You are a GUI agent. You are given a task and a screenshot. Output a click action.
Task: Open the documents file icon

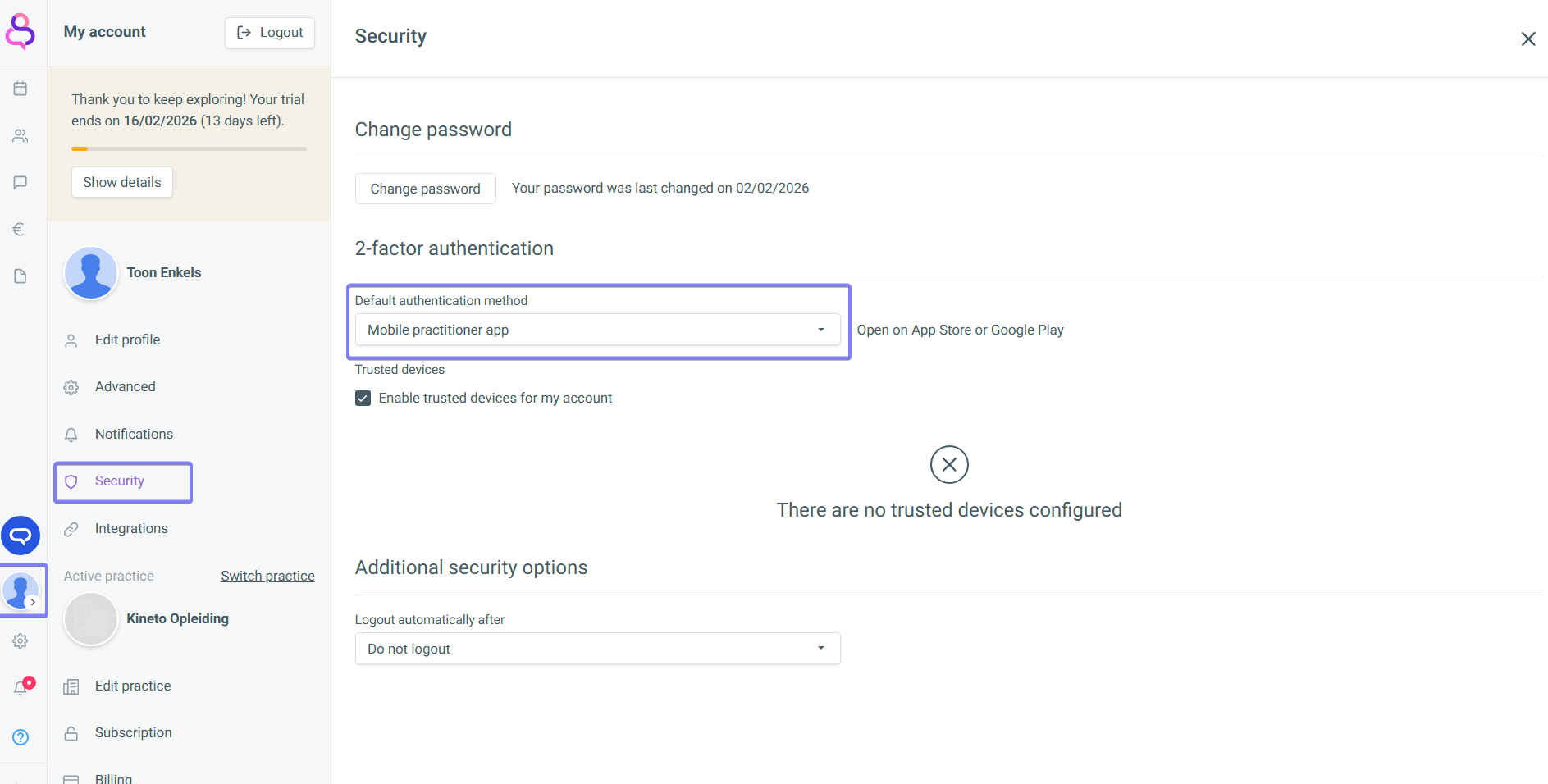(21, 276)
